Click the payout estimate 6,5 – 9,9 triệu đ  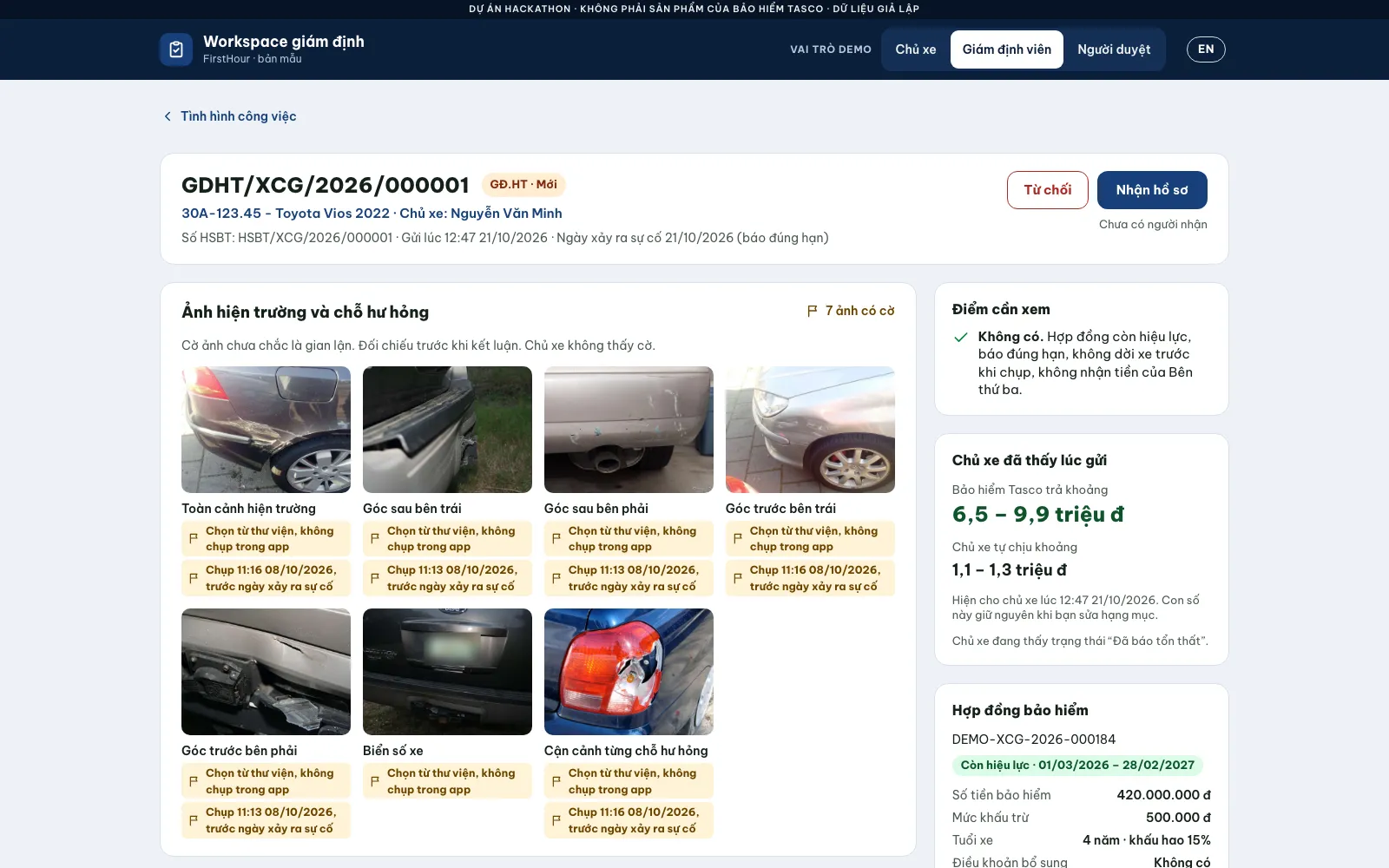pyautogui.click(x=1037, y=514)
